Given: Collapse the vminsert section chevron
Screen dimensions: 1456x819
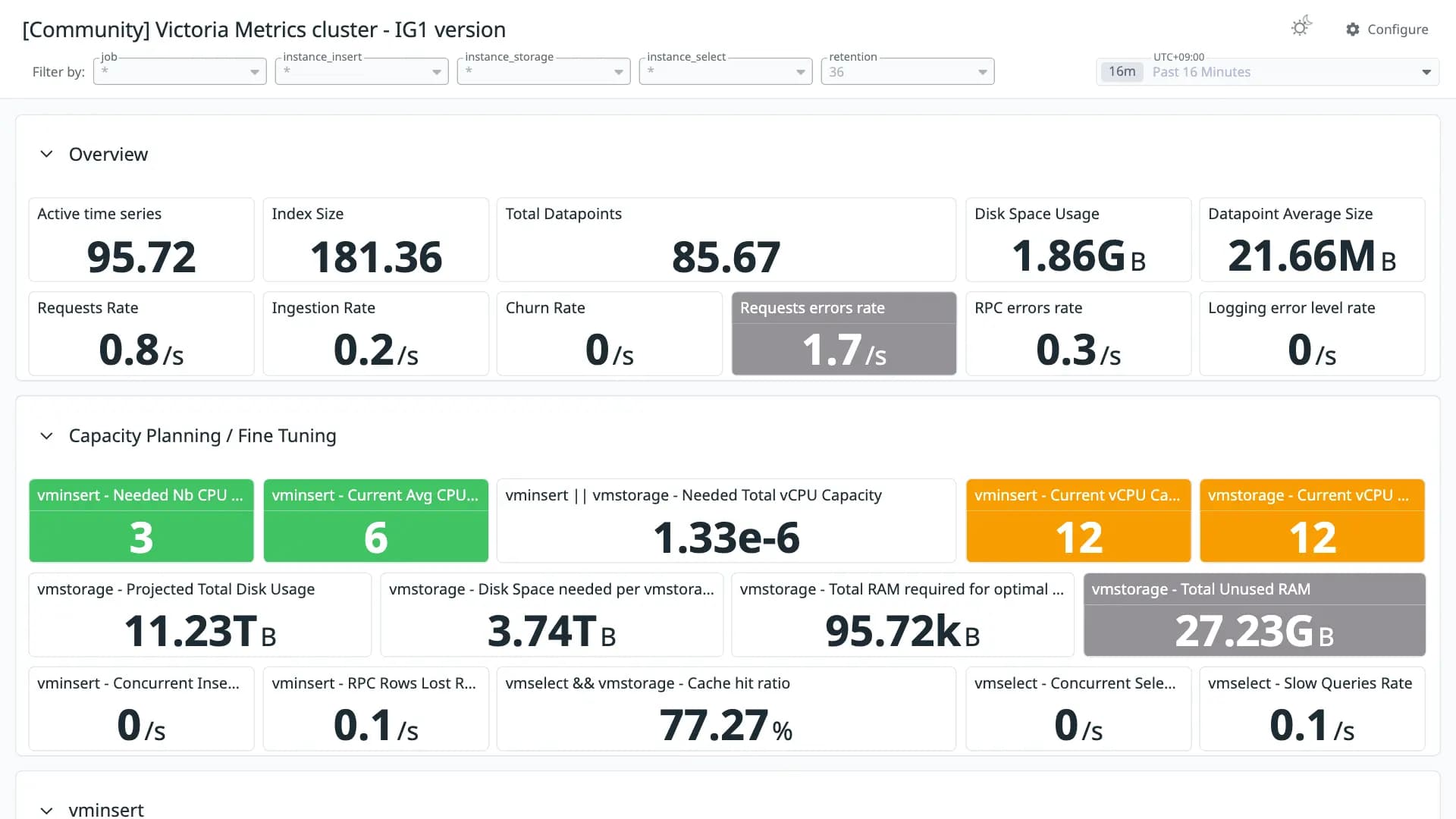Looking at the screenshot, I should pos(46,811).
